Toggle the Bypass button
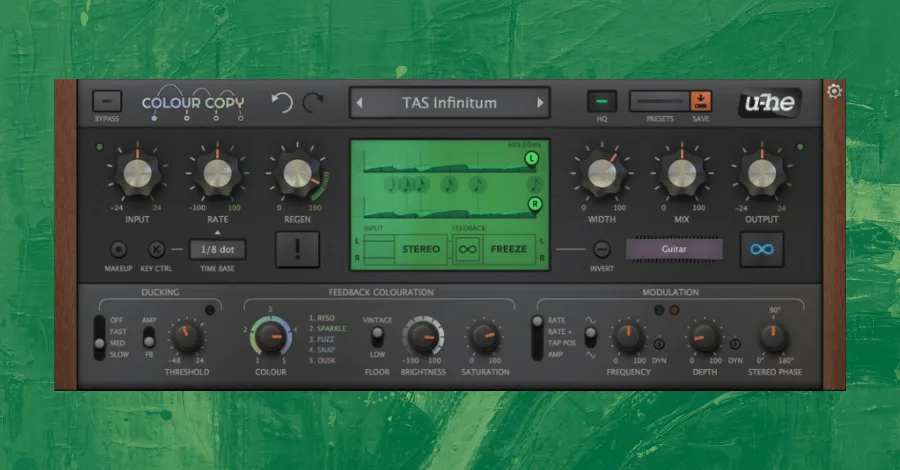The height and width of the screenshot is (470, 900). point(107,102)
